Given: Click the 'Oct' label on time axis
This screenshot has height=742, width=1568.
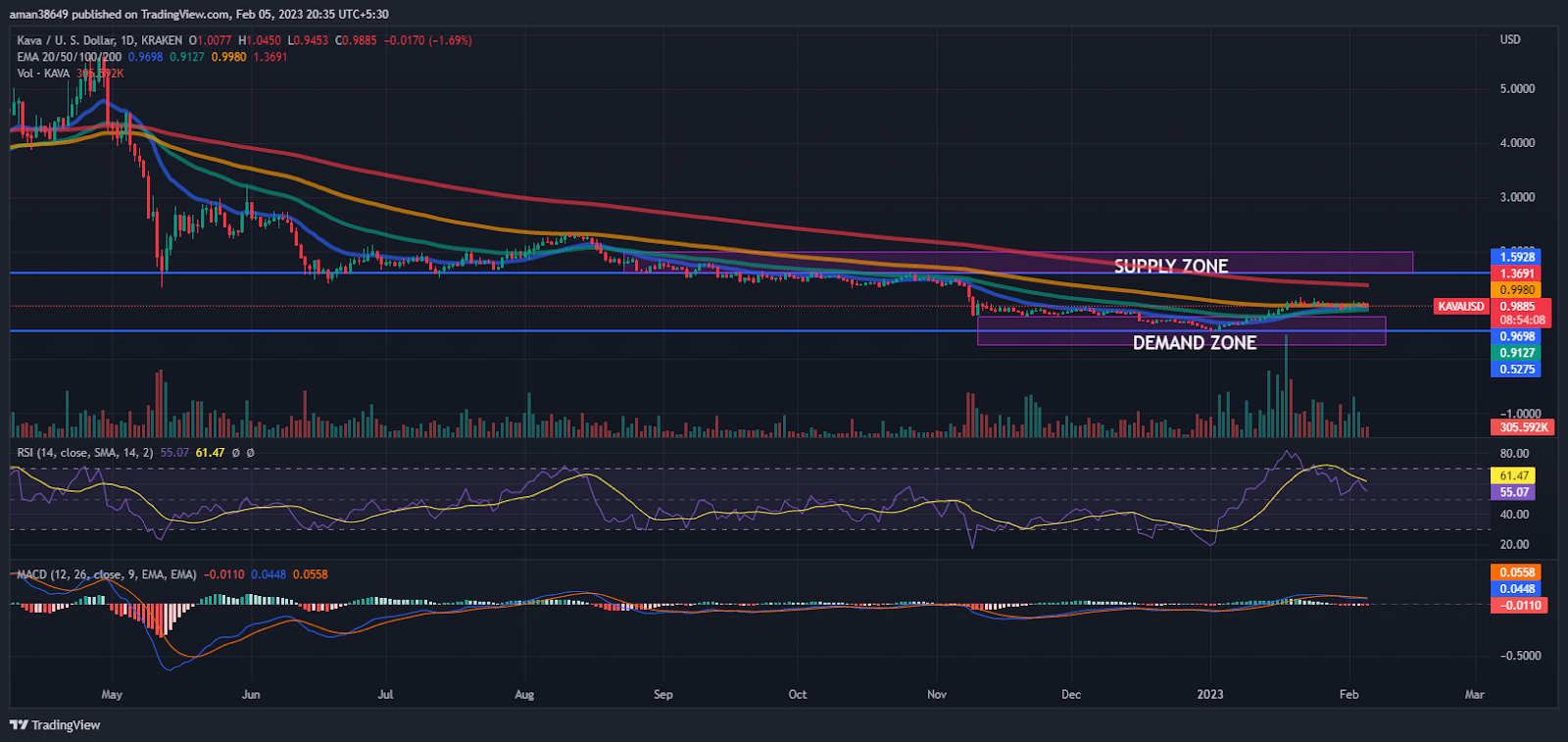Looking at the screenshot, I should 798,695.
